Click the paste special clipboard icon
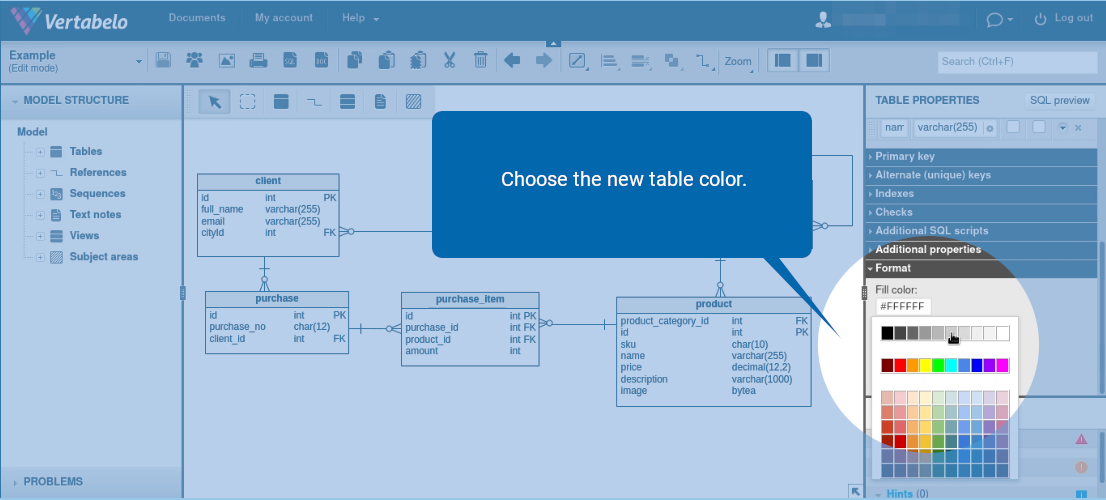The width and height of the screenshot is (1106, 500). point(418,61)
